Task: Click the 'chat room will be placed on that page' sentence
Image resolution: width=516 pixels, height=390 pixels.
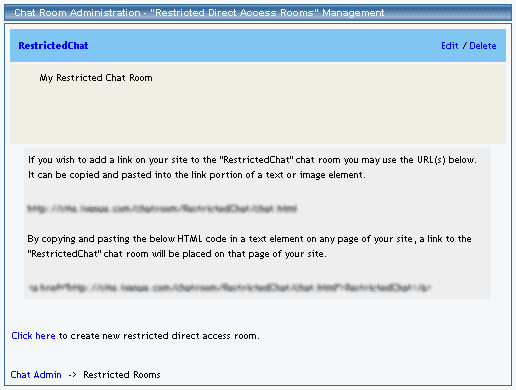Action: [x=177, y=254]
